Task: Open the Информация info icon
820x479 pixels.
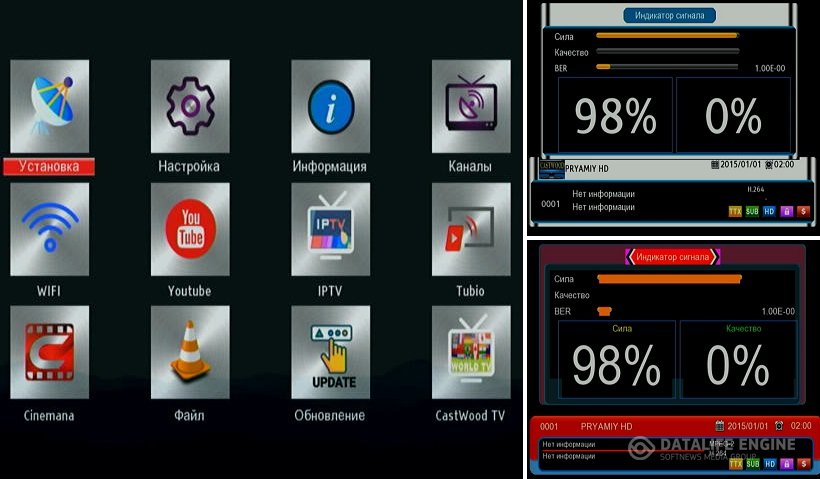Action: 331,106
